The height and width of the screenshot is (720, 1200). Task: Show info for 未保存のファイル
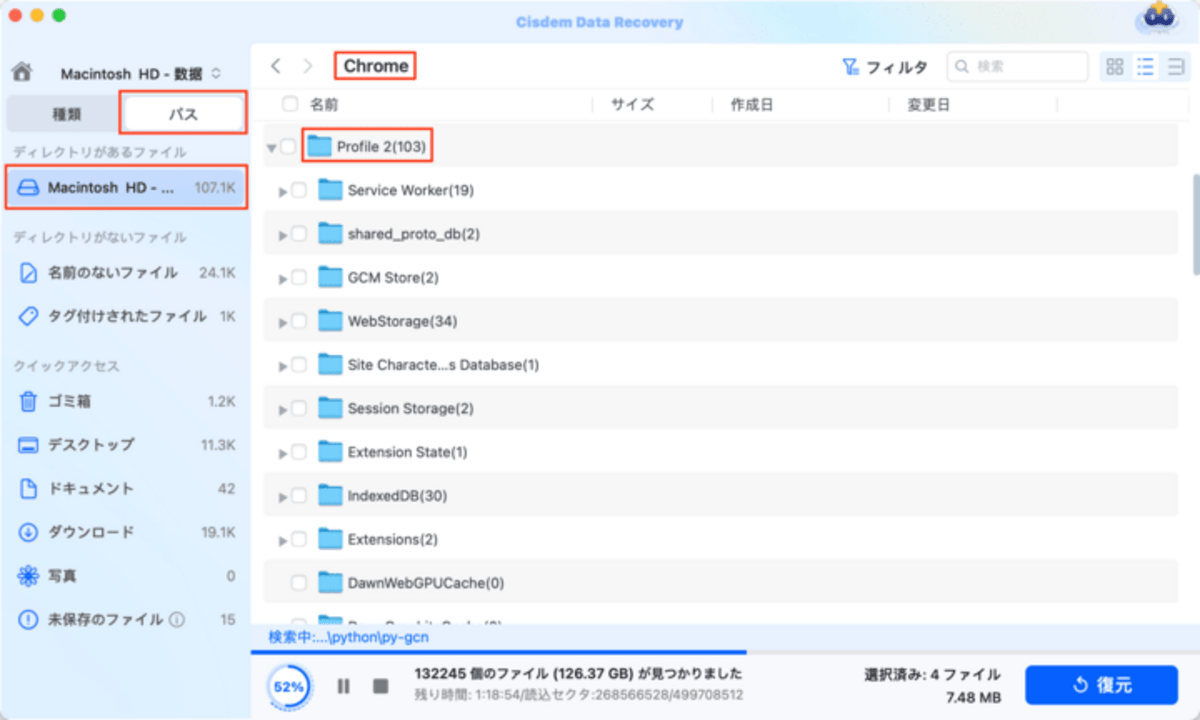pyautogui.click(x=177, y=619)
